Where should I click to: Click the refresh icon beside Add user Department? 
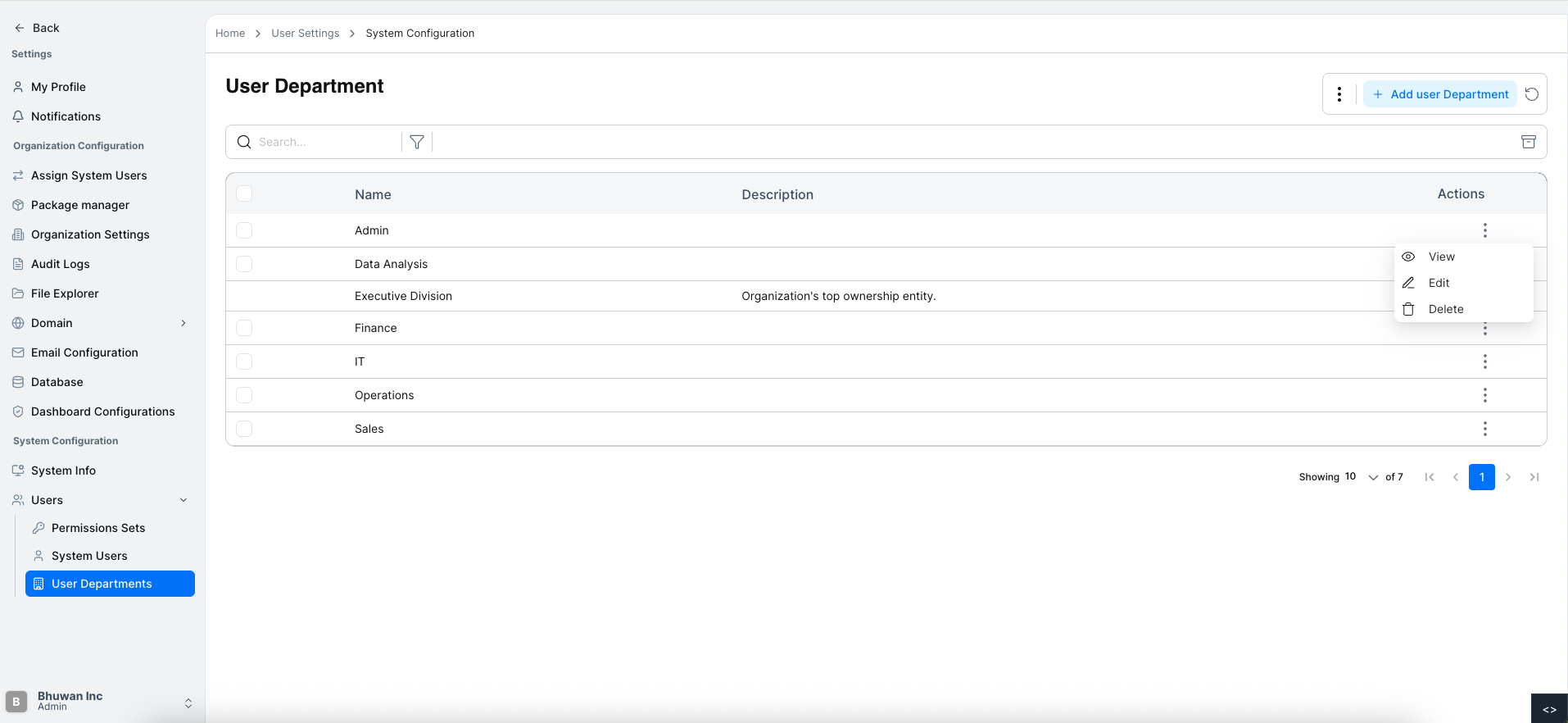1531,94
